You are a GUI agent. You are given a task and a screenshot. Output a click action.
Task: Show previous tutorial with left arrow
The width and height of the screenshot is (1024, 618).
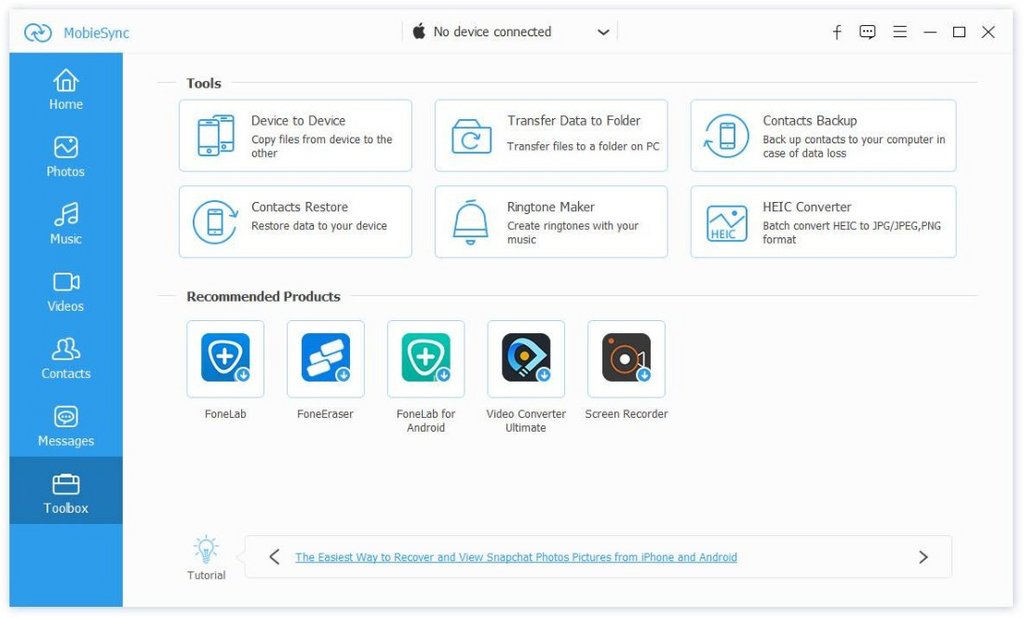click(274, 557)
